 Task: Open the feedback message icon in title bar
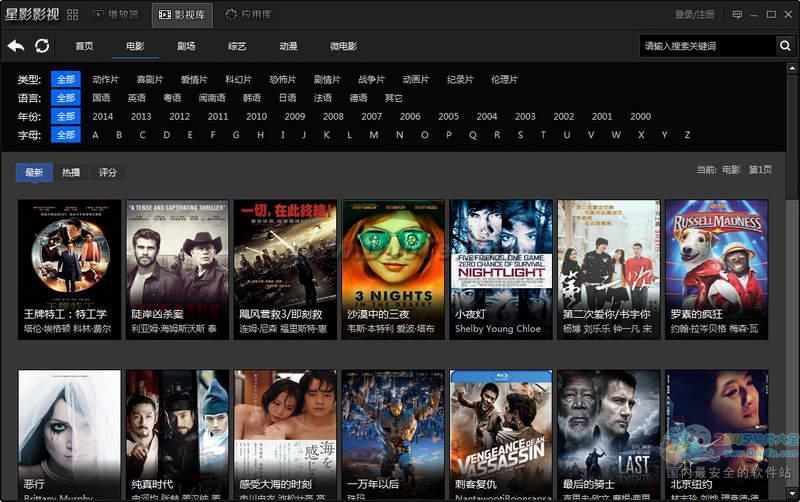click(737, 14)
